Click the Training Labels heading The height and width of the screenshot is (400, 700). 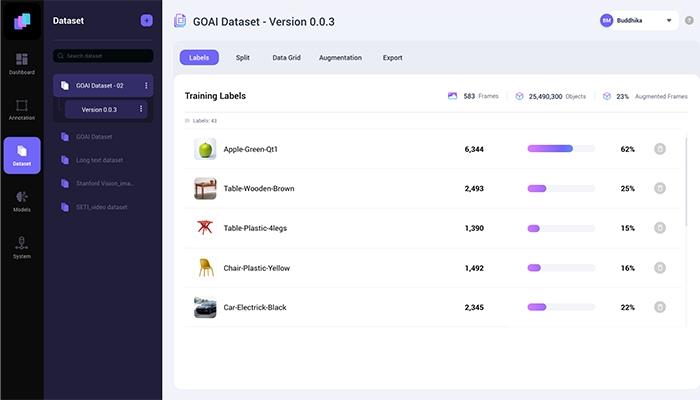pos(215,96)
